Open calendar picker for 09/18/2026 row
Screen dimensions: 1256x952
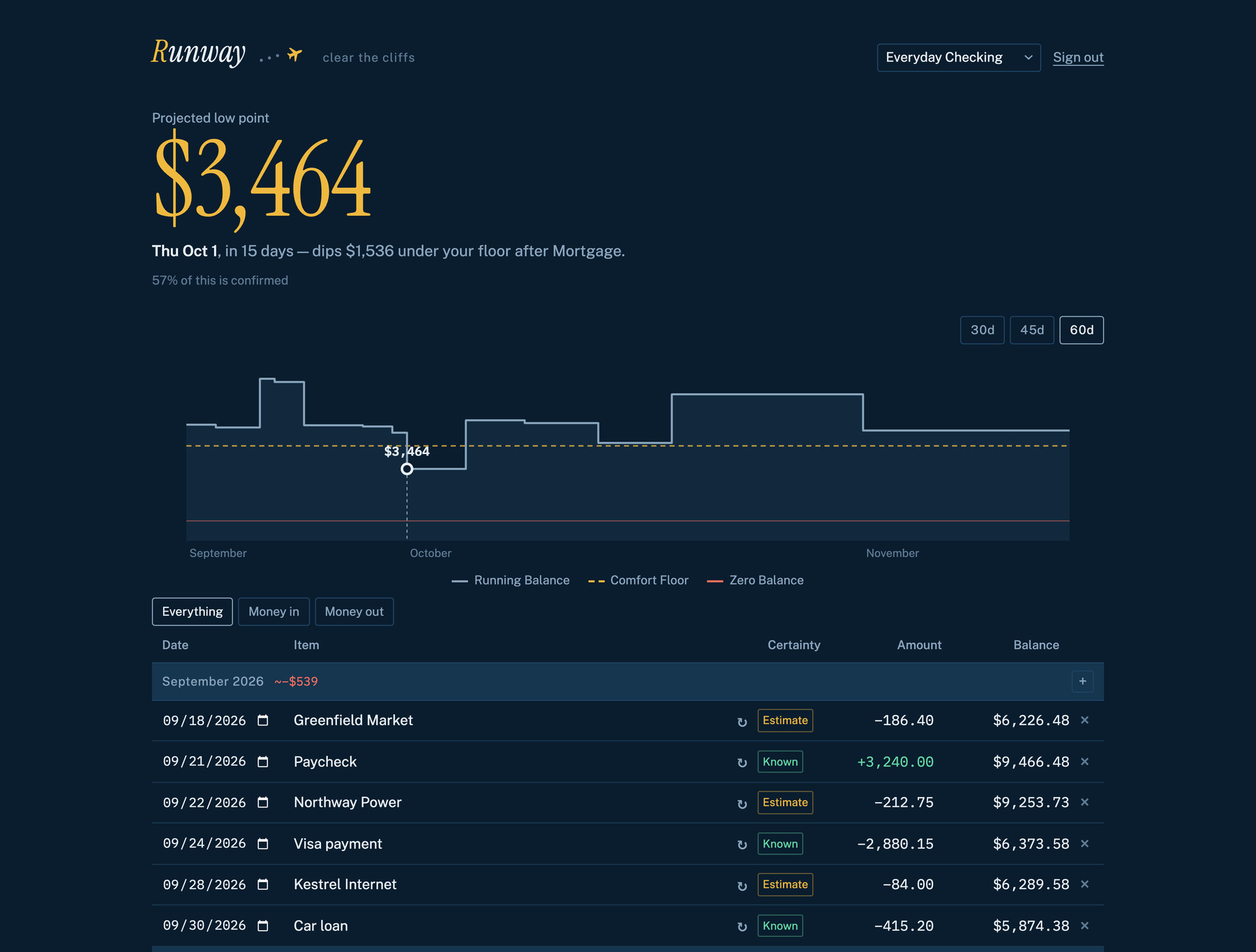point(263,720)
